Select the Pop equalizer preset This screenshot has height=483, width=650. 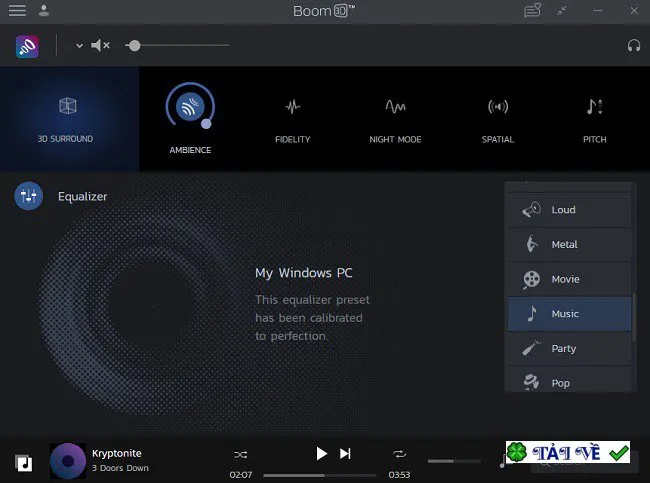tap(569, 380)
